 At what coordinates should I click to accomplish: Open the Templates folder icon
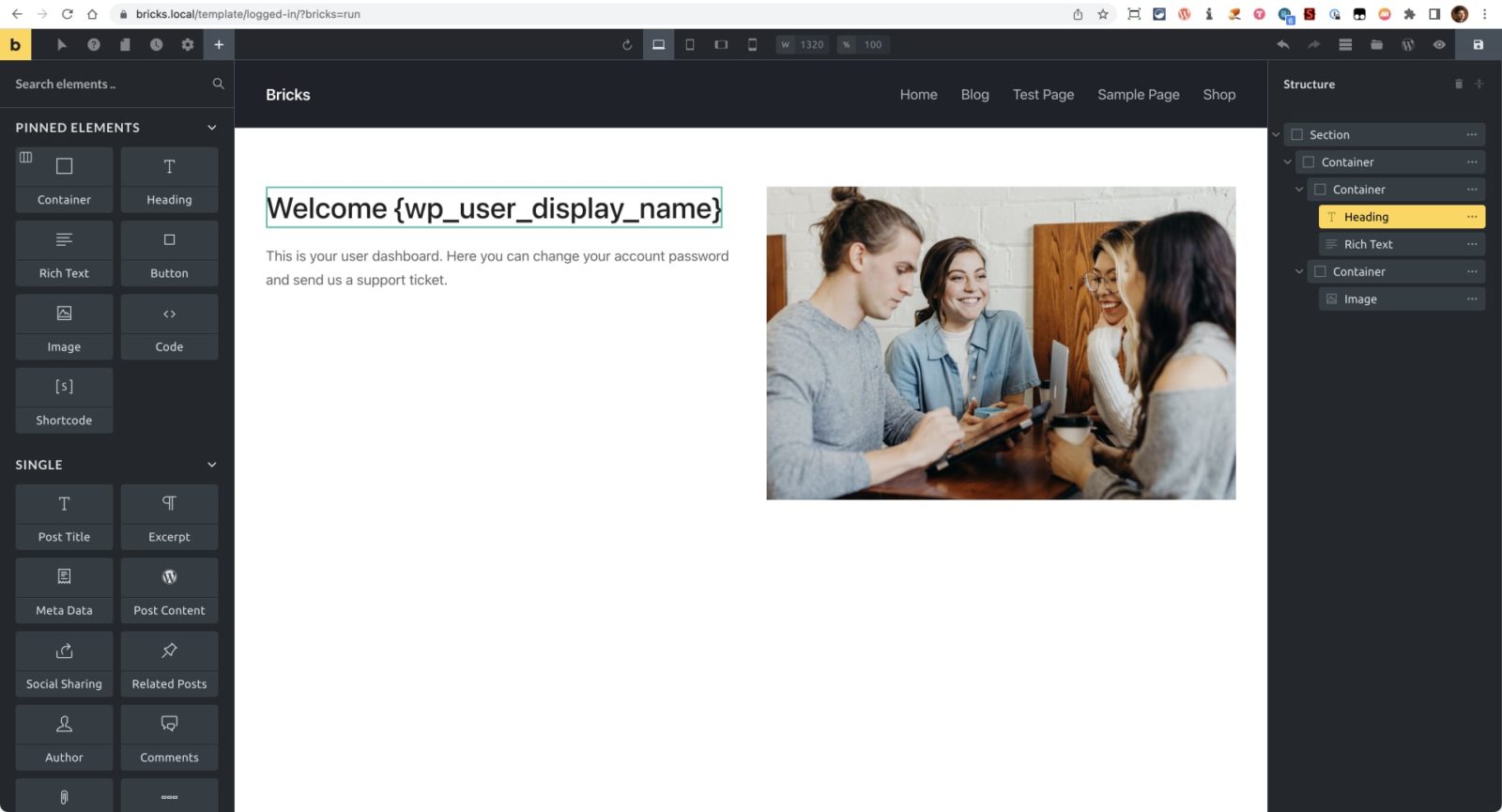coord(1376,45)
